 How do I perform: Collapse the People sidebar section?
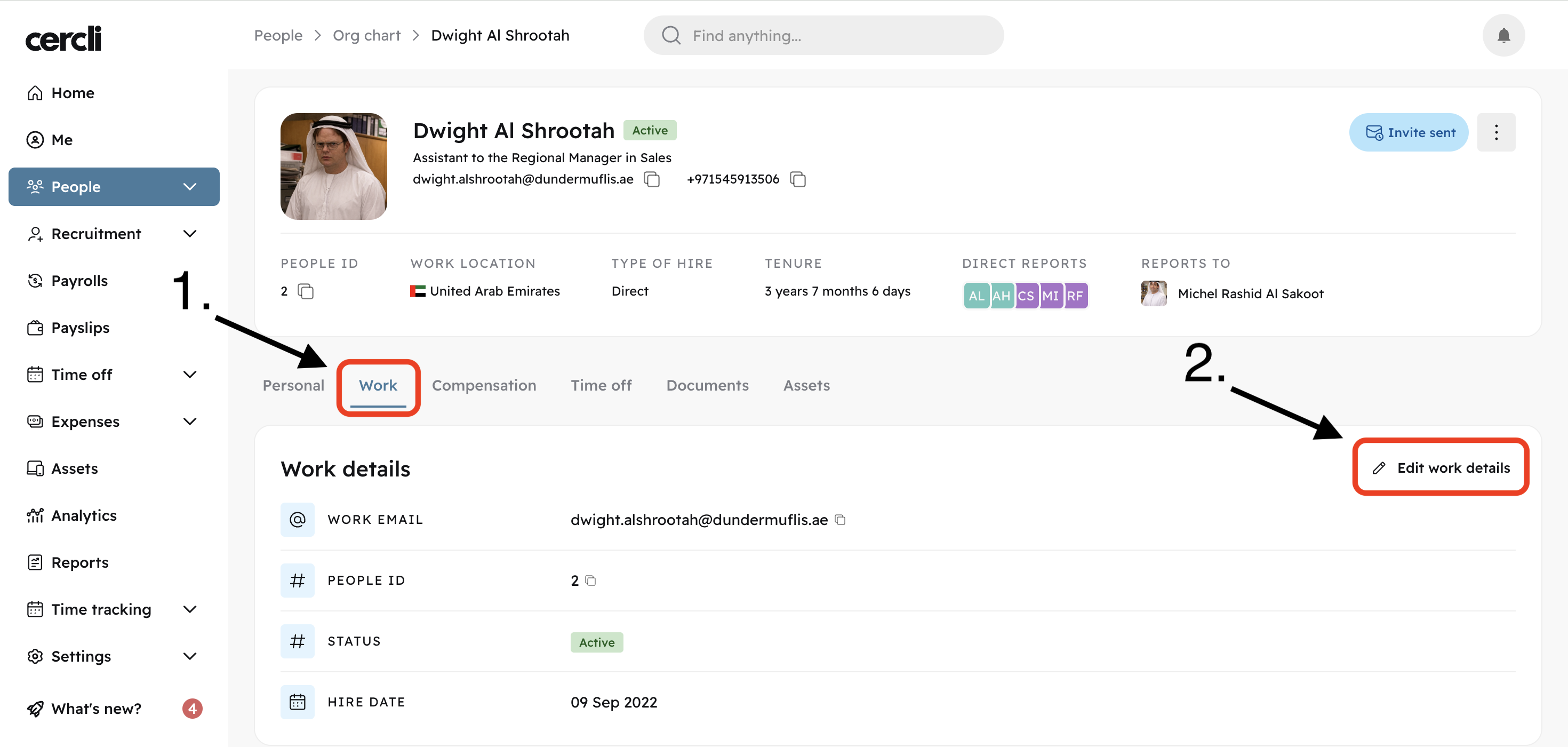pos(190,187)
